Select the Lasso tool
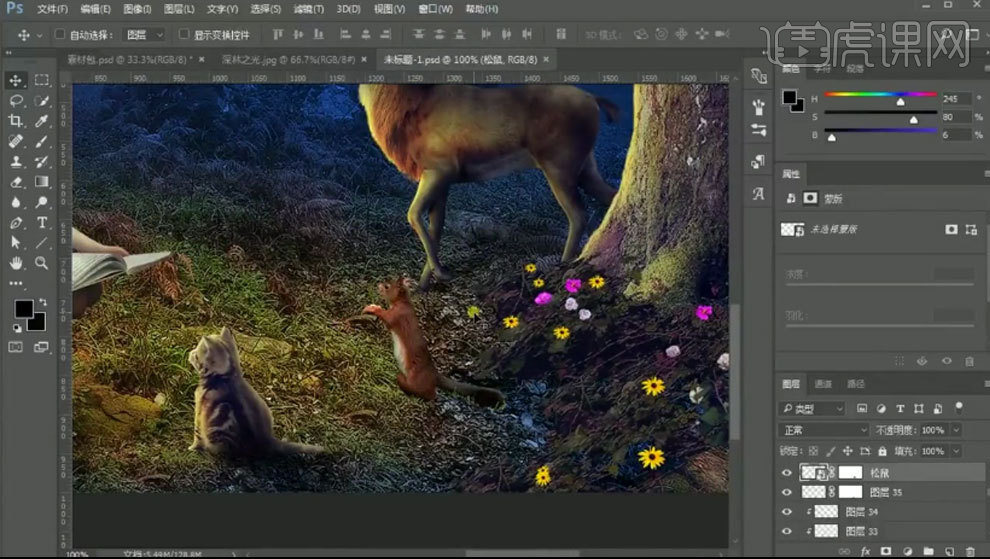The height and width of the screenshot is (559, 990). click(x=16, y=100)
